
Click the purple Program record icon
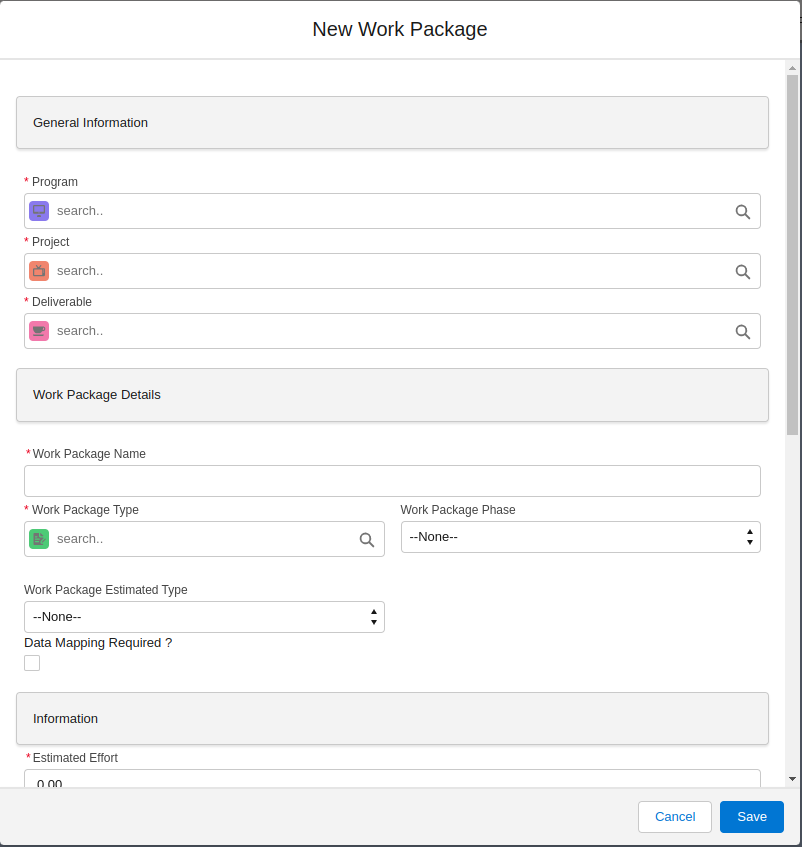[x=39, y=211]
